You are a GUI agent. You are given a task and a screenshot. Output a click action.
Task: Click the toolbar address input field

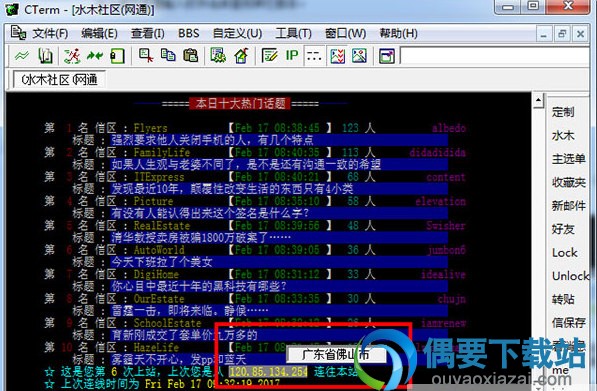click(495, 57)
